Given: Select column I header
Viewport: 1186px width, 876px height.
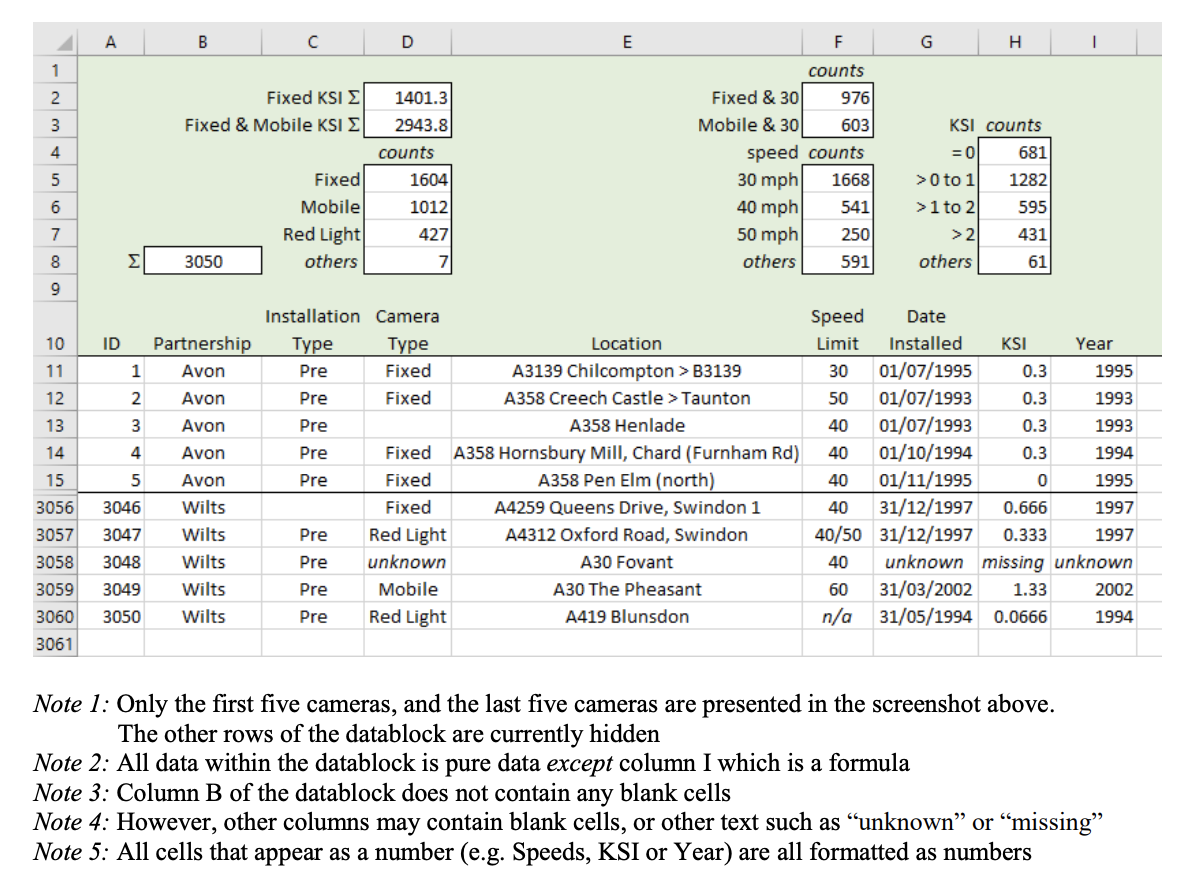Looking at the screenshot, I should pyautogui.click(x=1094, y=42).
